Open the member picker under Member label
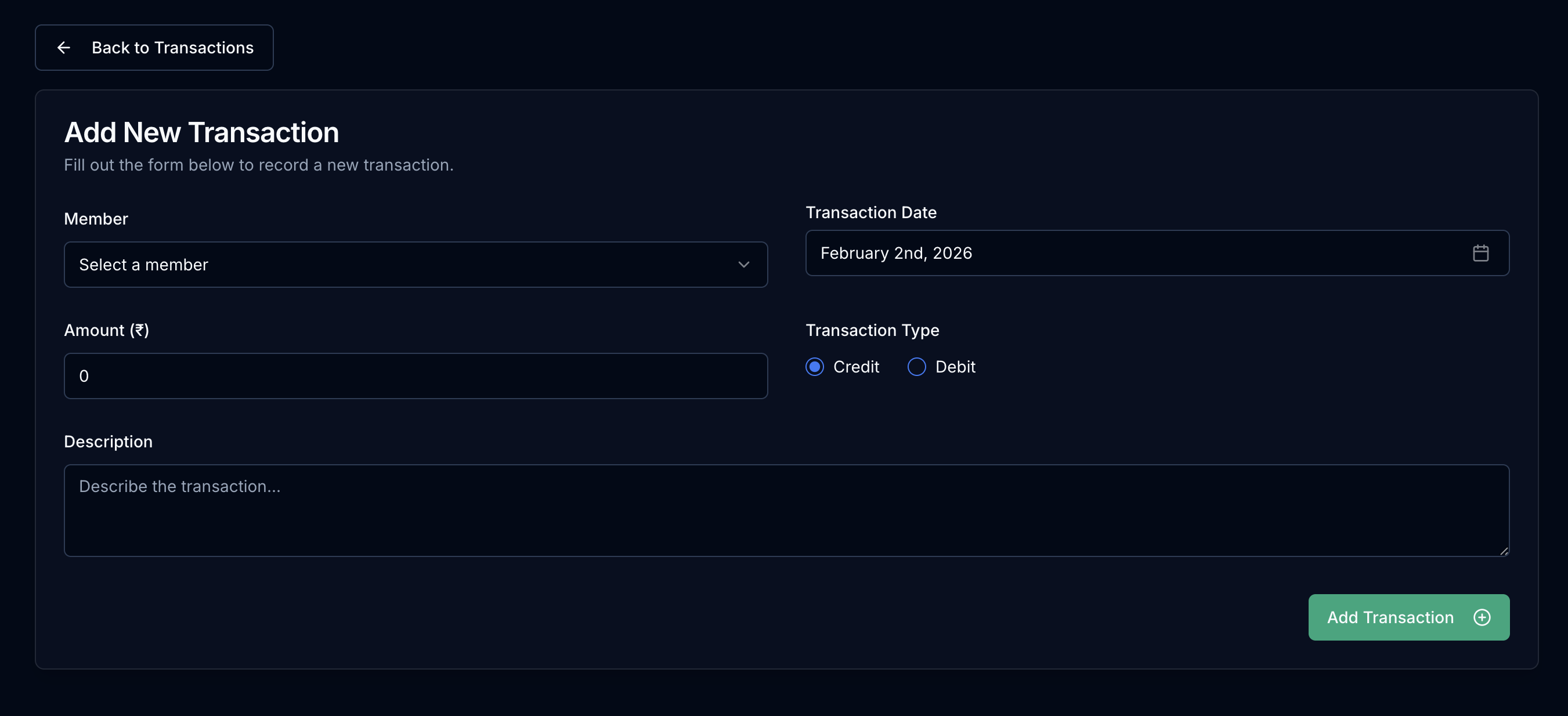Image resolution: width=1568 pixels, height=716 pixels. pos(416,264)
